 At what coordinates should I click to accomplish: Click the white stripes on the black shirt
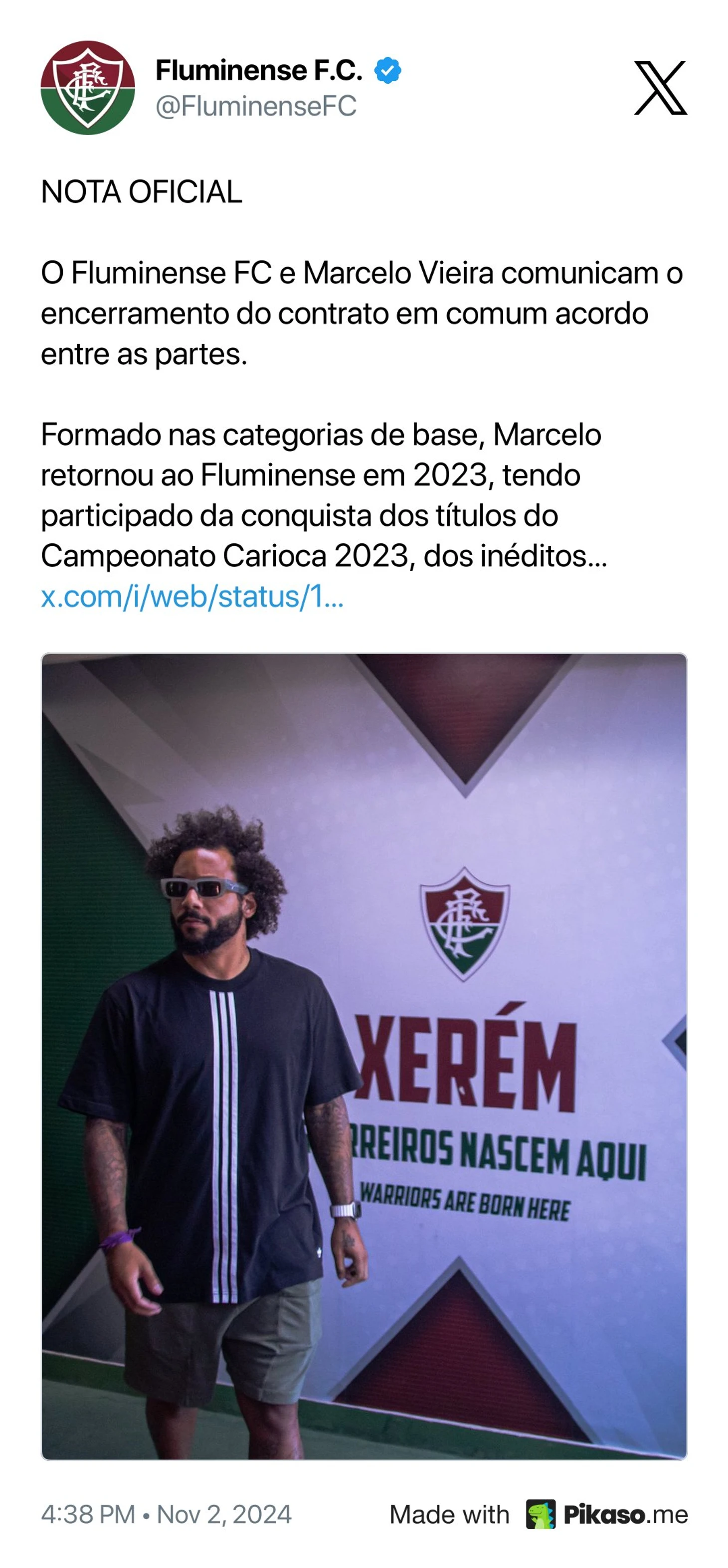[223, 1147]
